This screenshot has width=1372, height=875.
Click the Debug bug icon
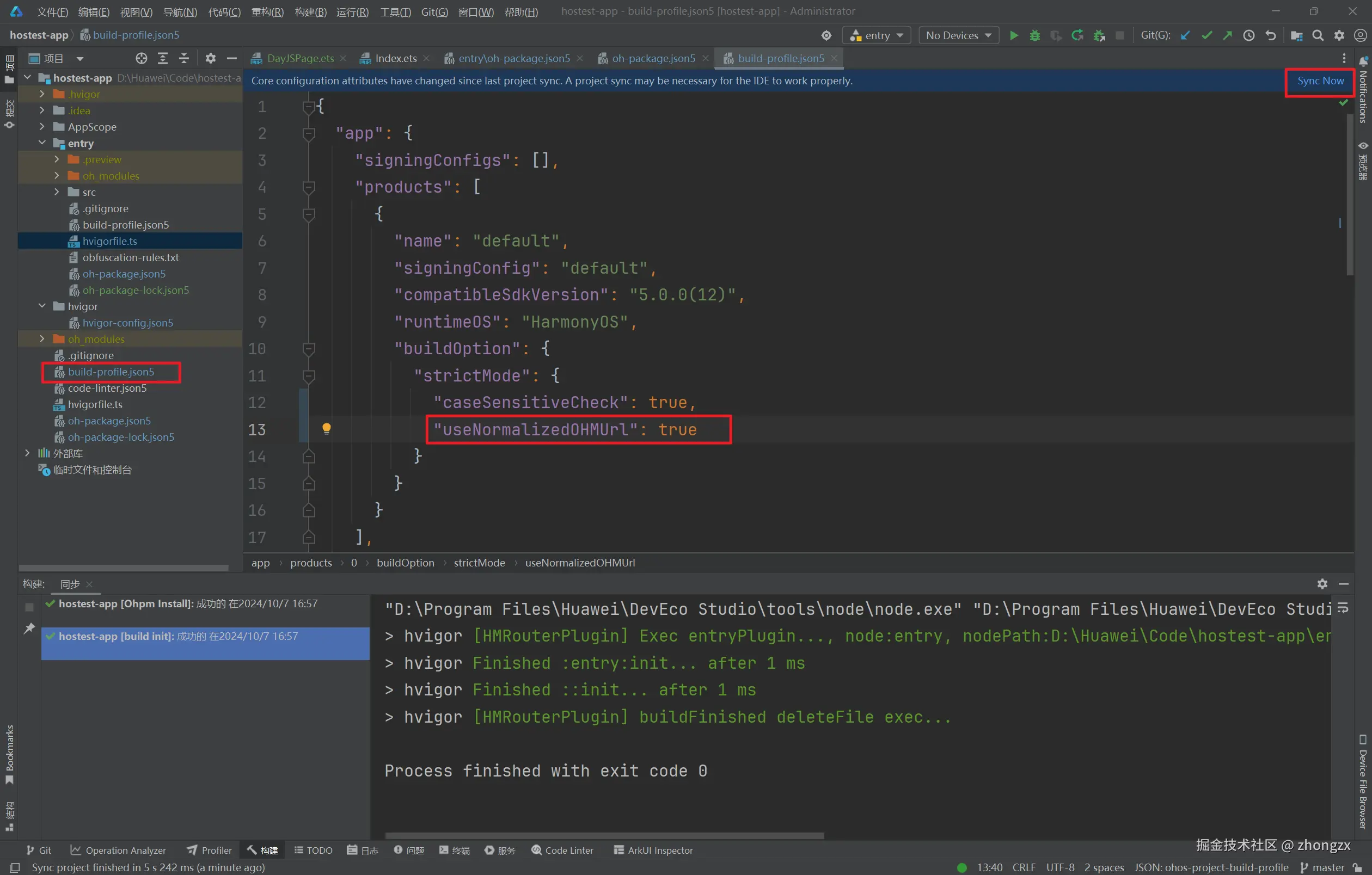click(x=1034, y=35)
